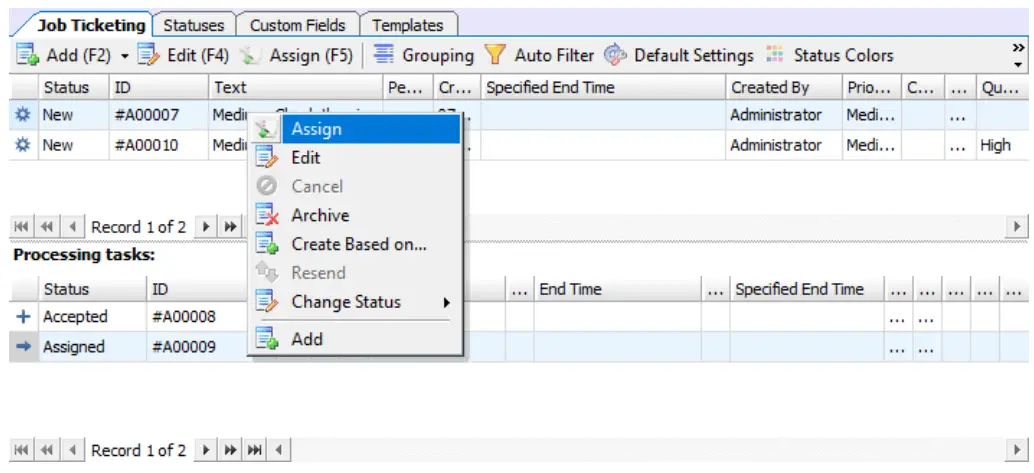Expand the Change Status submenu
The width and height of the screenshot is (1034, 473).
tap(355, 302)
